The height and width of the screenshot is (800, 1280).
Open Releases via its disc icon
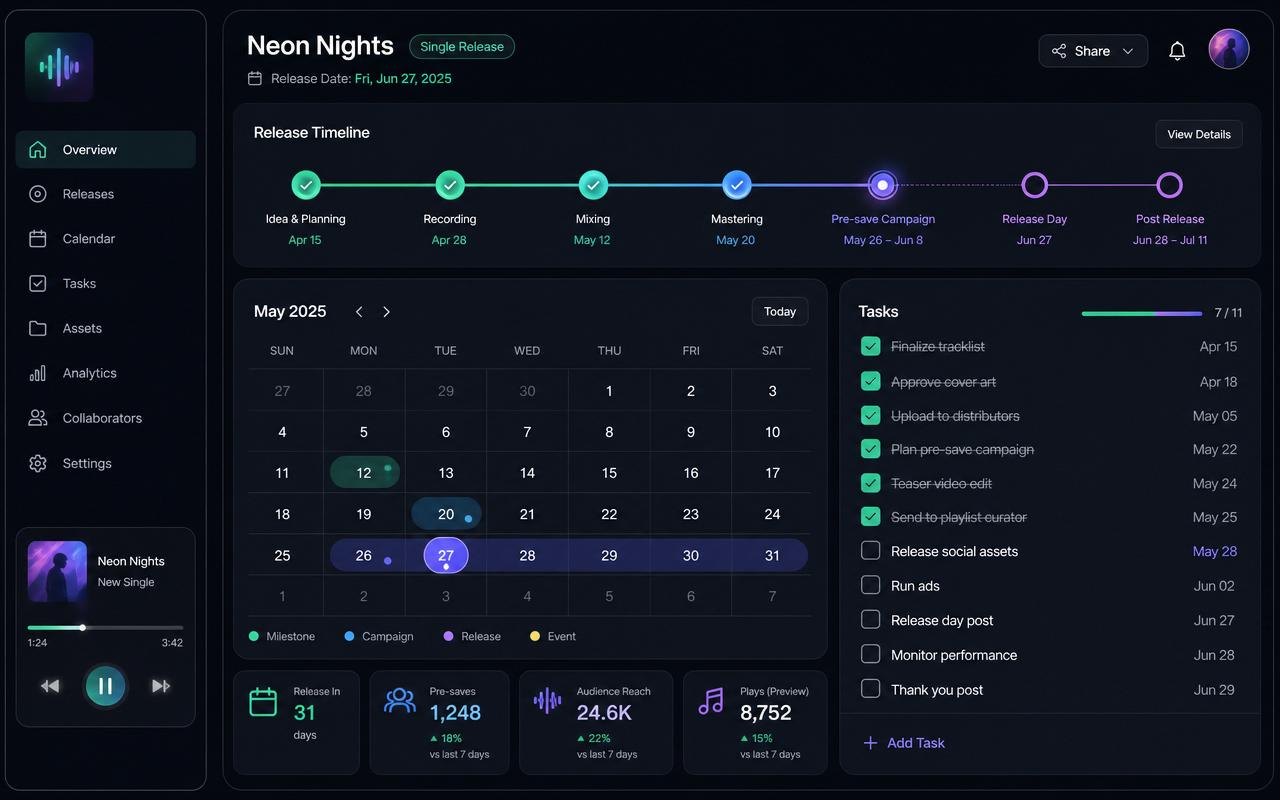point(38,194)
